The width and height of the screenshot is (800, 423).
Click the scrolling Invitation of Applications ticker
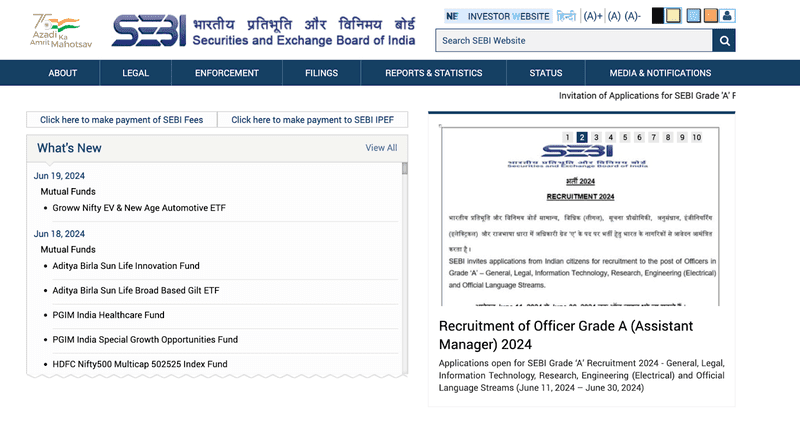tap(647, 95)
